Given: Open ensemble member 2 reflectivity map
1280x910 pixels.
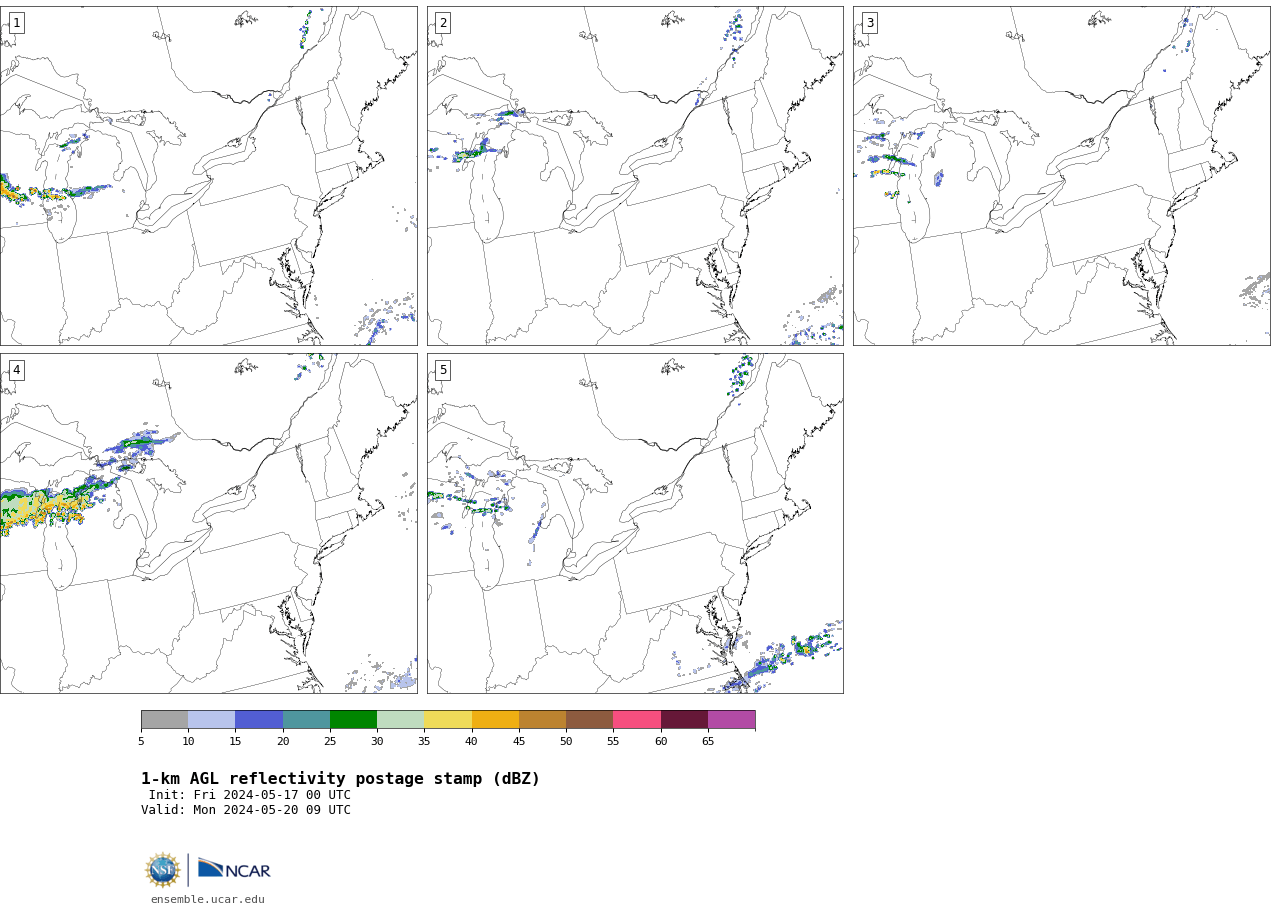Looking at the screenshot, I should pyautogui.click(x=635, y=176).
